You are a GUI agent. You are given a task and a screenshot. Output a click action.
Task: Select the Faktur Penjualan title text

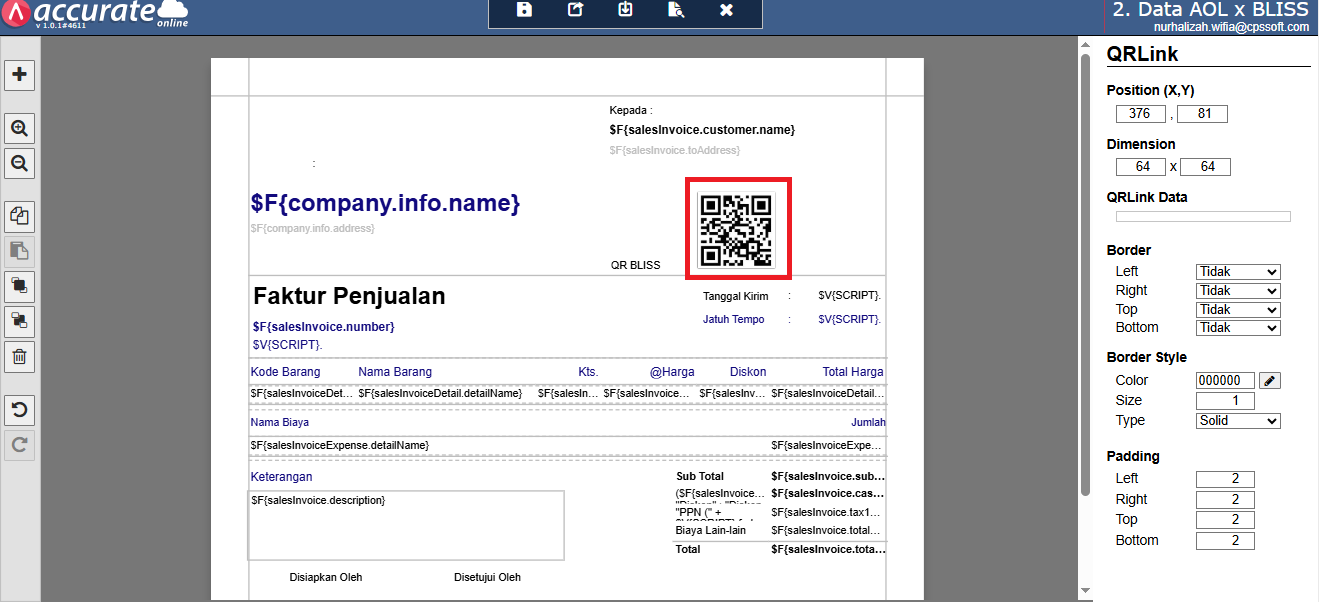point(349,296)
